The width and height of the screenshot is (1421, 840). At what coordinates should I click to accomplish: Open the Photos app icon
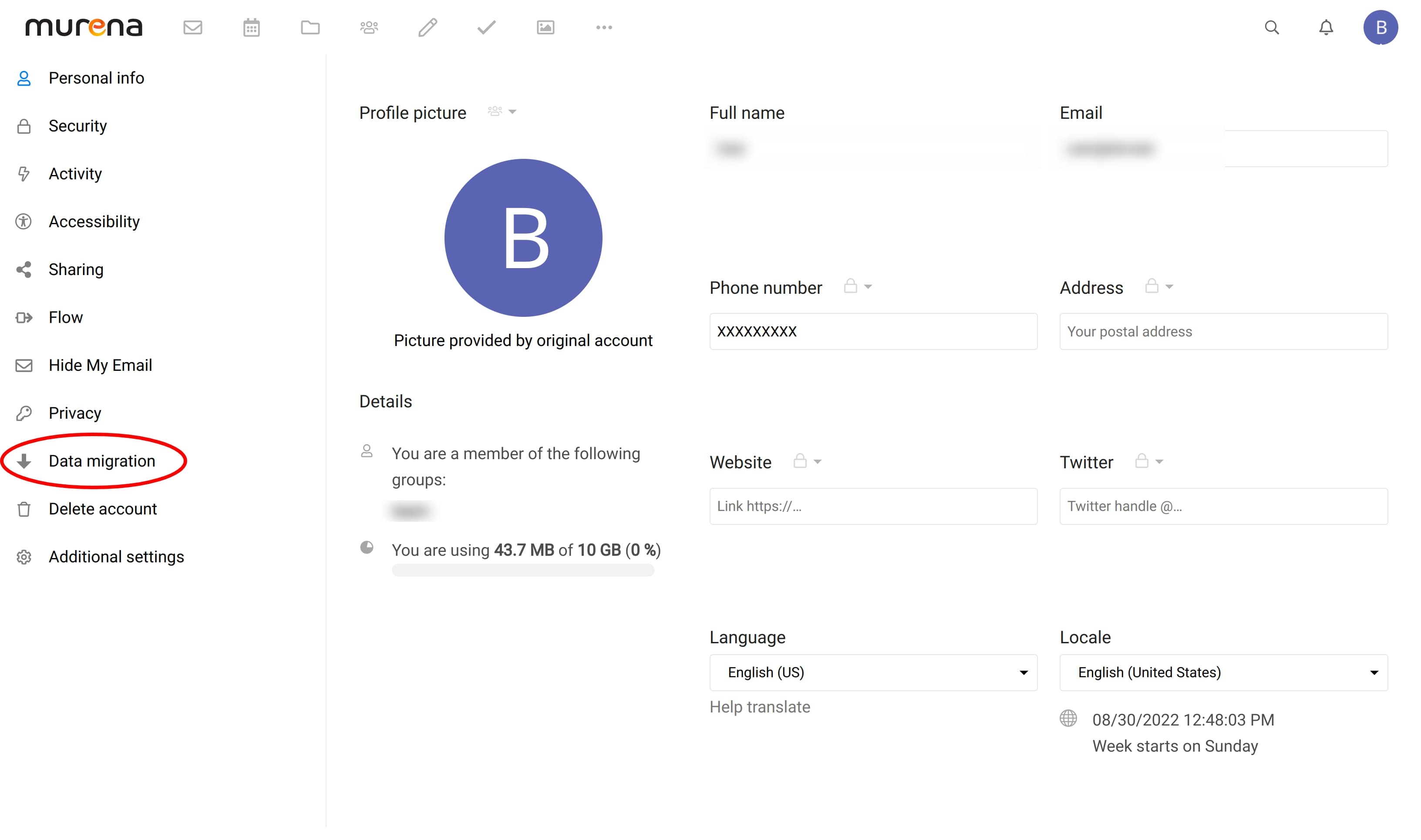pyautogui.click(x=545, y=27)
